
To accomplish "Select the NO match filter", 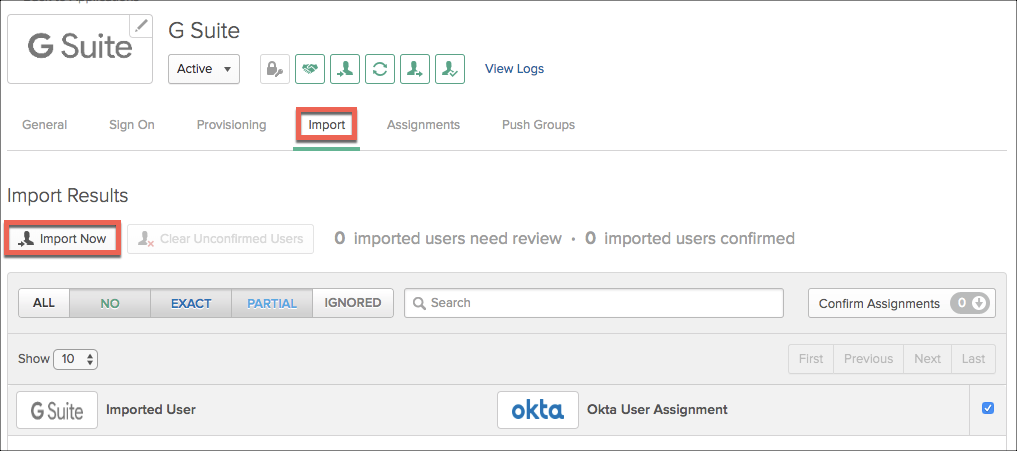I will [x=110, y=303].
